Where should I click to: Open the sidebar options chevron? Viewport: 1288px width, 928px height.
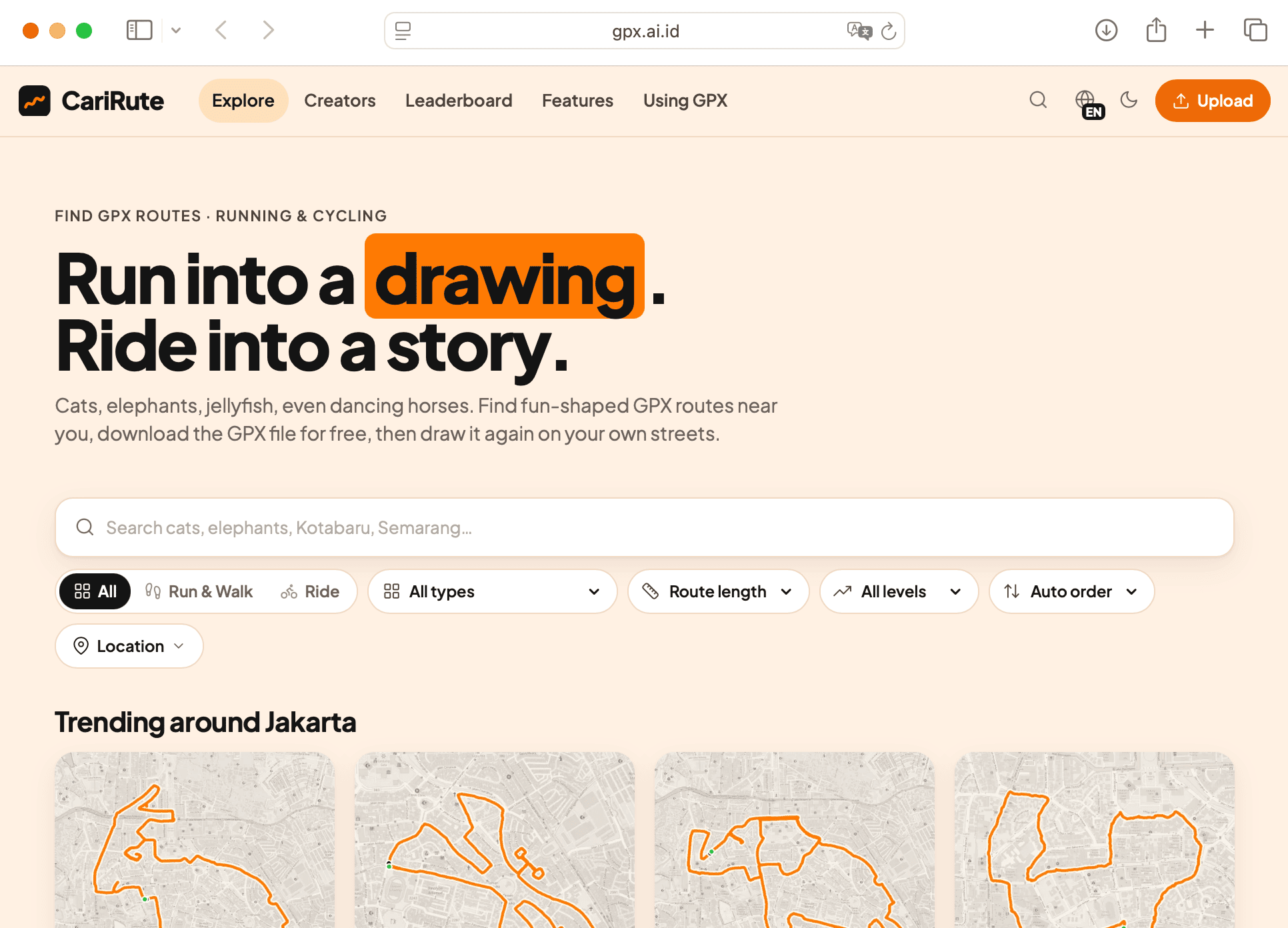(176, 30)
